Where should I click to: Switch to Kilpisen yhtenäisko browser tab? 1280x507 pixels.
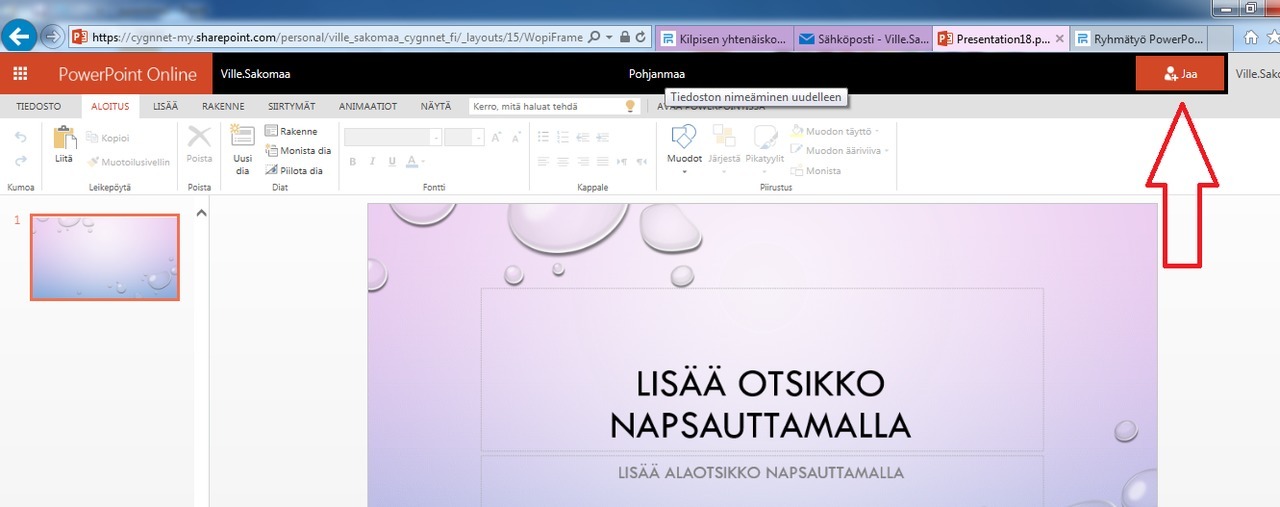click(x=724, y=39)
